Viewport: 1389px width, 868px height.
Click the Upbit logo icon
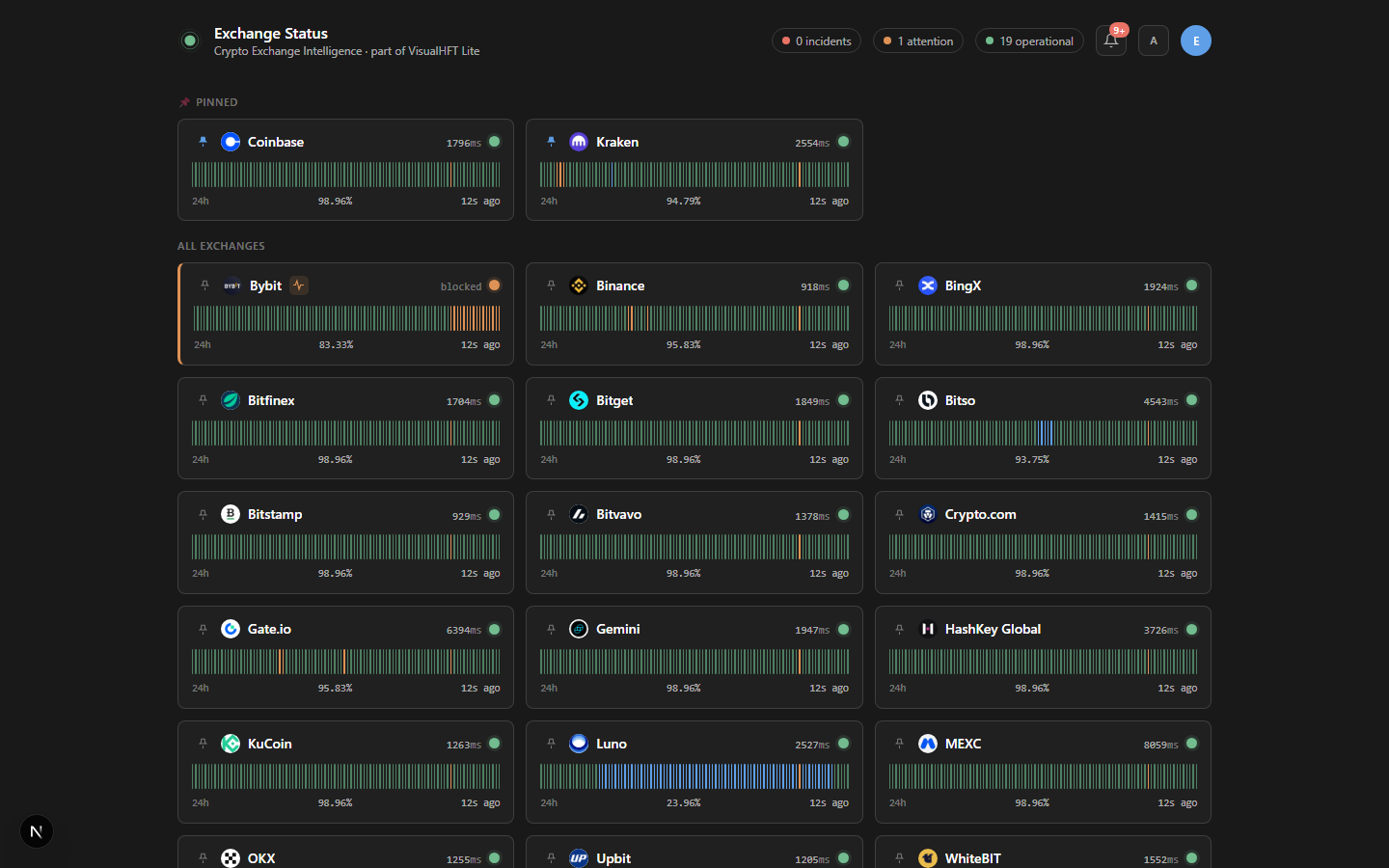[x=579, y=858]
